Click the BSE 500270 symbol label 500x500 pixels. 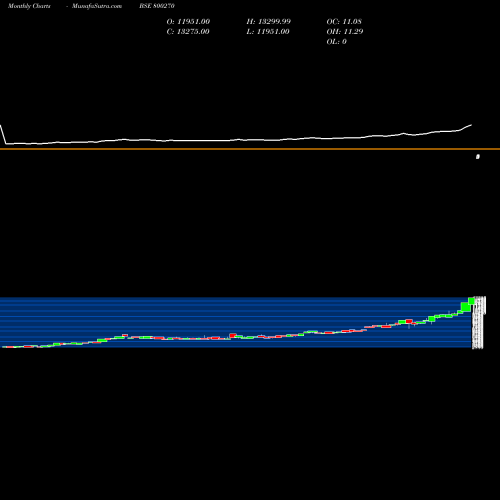(x=157, y=6)
